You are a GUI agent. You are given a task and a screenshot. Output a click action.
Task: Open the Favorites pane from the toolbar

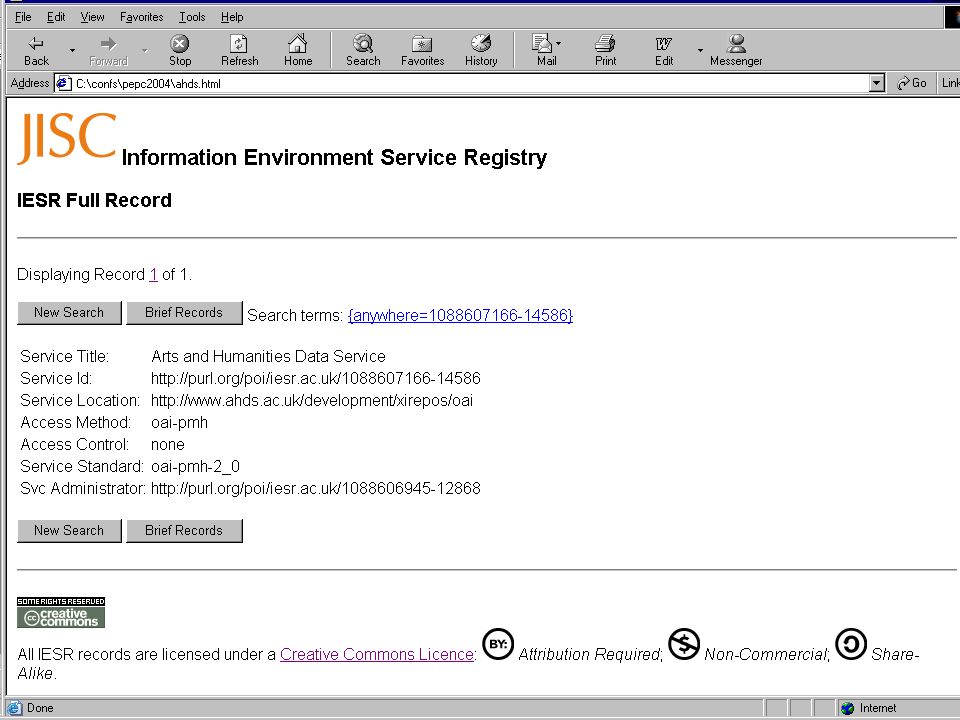(422, 51)
